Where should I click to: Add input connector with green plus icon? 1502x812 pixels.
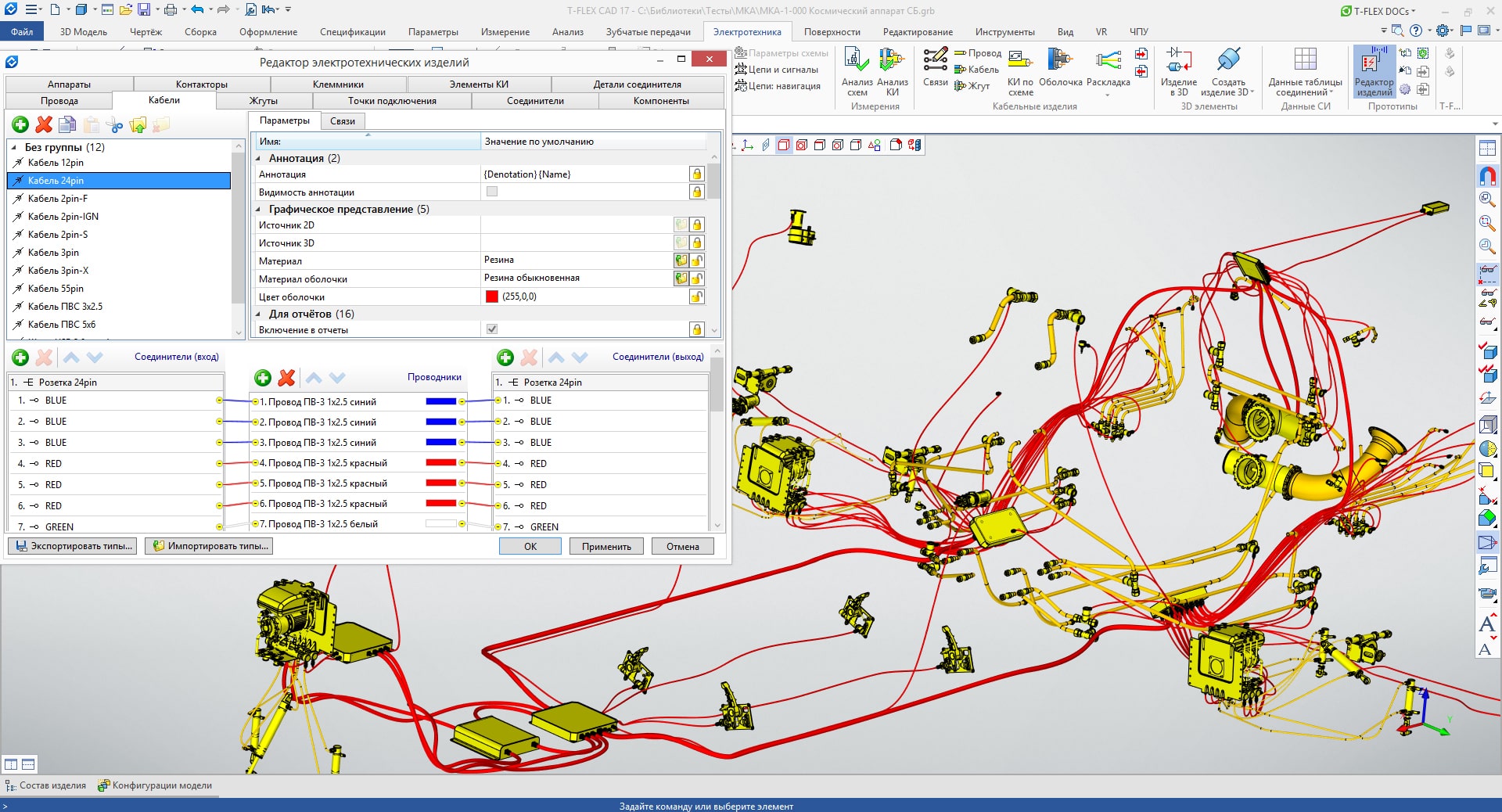(20, 357)
